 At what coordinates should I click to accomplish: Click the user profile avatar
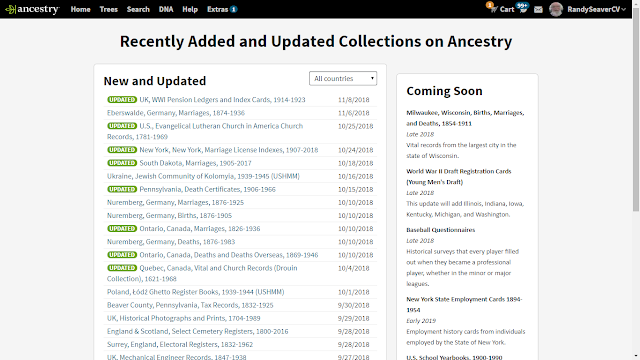(556, 9)
